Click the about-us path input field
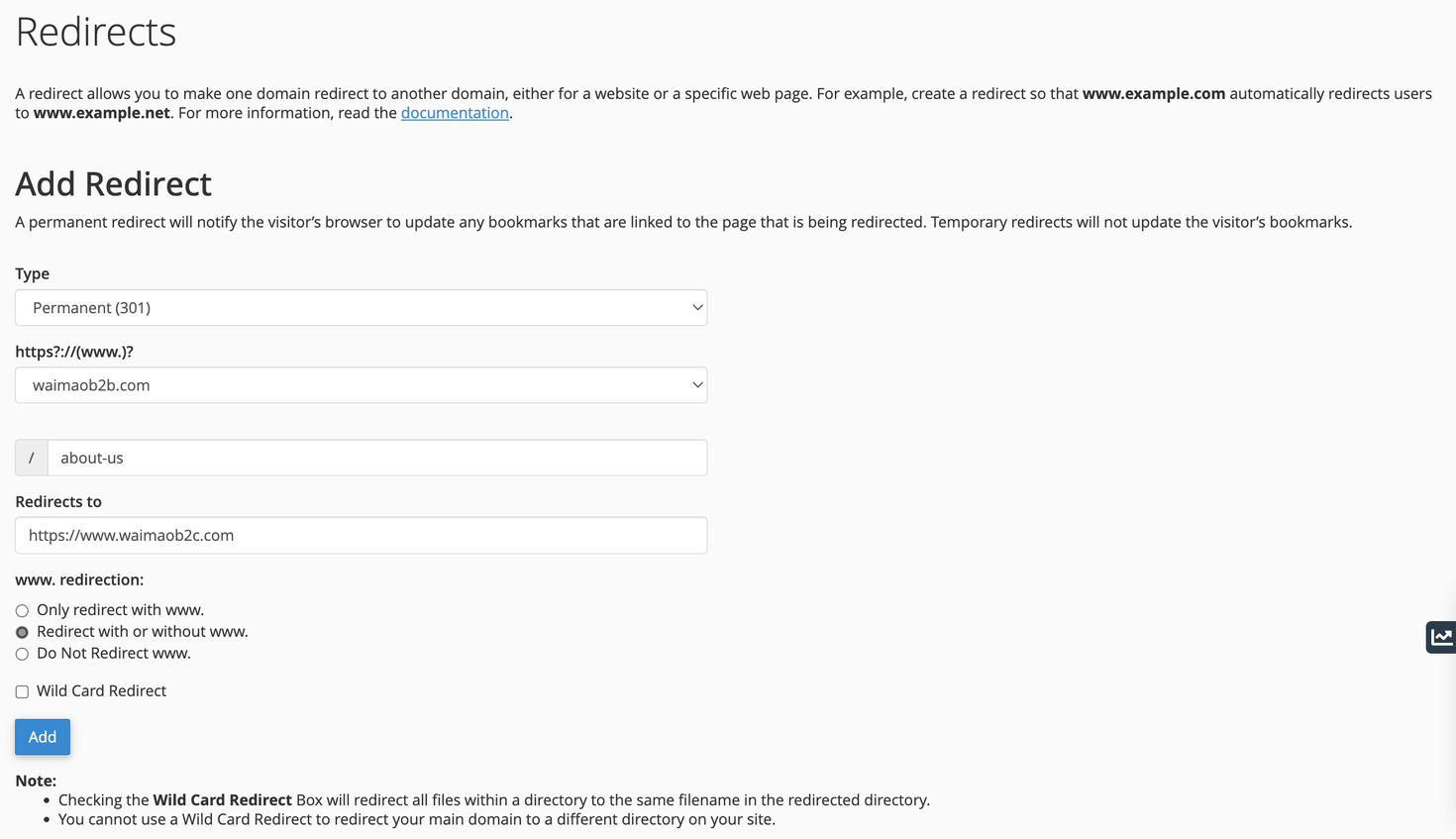The height and width of the screenshot is (839, 1456). pyautogui.click(x=376, y=458)
